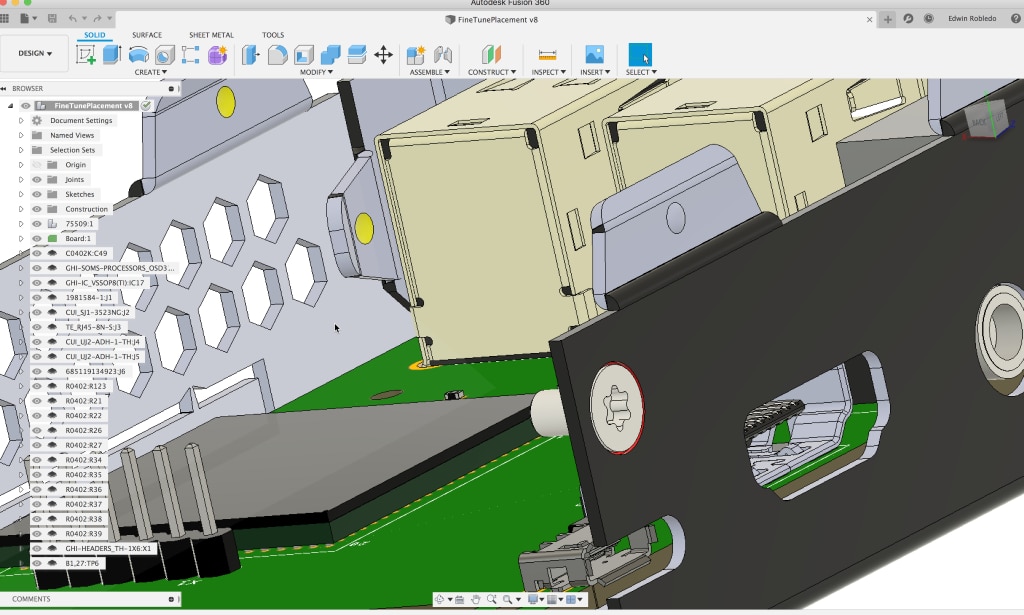Expand the Named Views node
Viewport: 1024px width, 615px height.
click(21, 135)
